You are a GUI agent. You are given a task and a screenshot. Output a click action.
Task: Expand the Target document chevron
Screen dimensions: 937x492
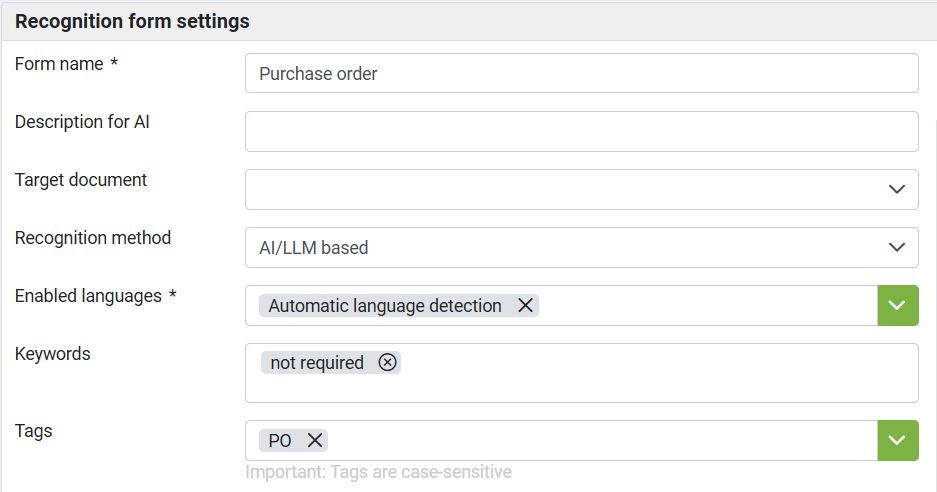pyautogui.click(x=897, y=190)
